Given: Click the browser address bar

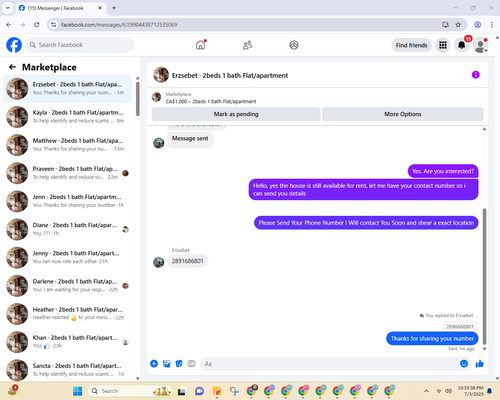Looking at the screenshot, I should pyautogui.click(x=247, y=25).
